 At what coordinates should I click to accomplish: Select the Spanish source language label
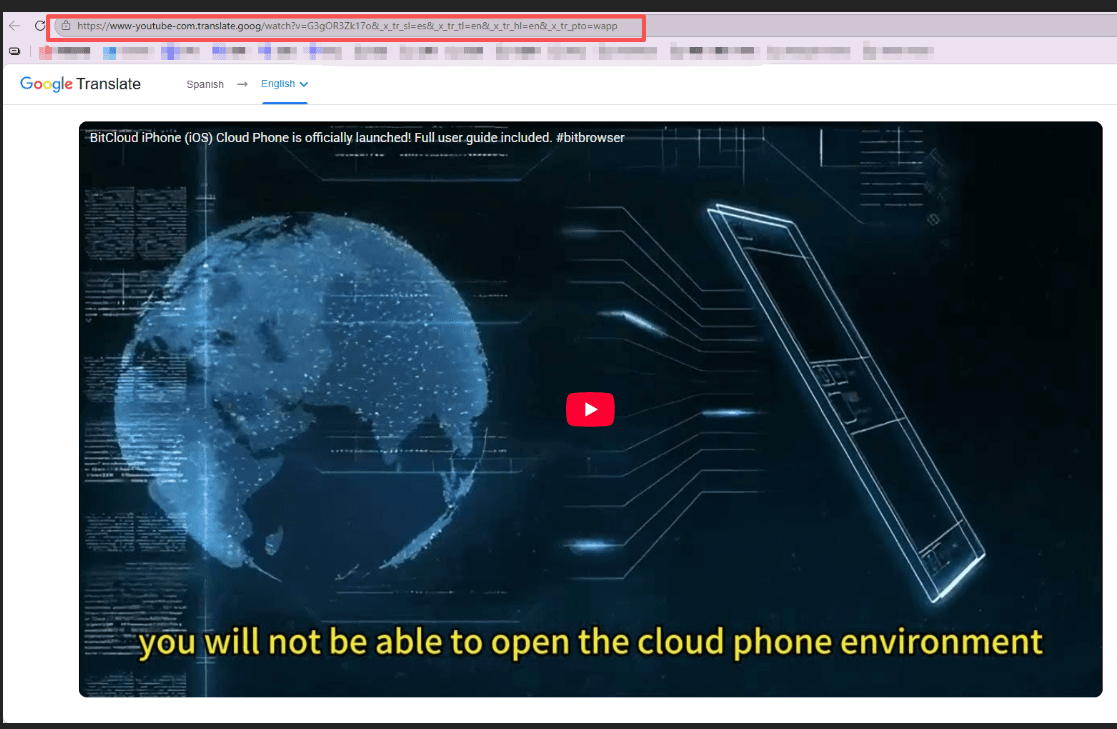(x=205, y=84)
